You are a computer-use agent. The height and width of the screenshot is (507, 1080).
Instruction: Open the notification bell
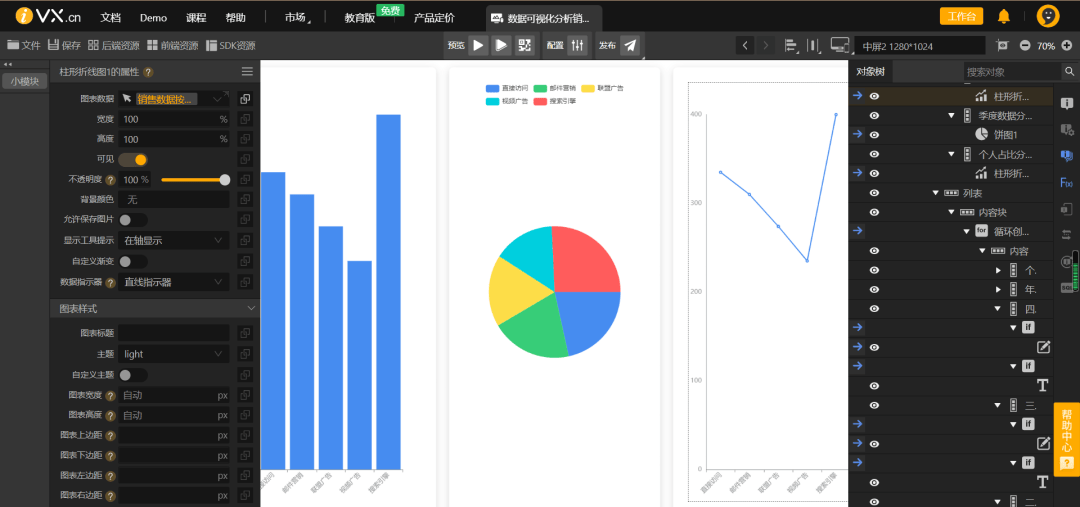pyautogui.click(x=1003, y=16)
